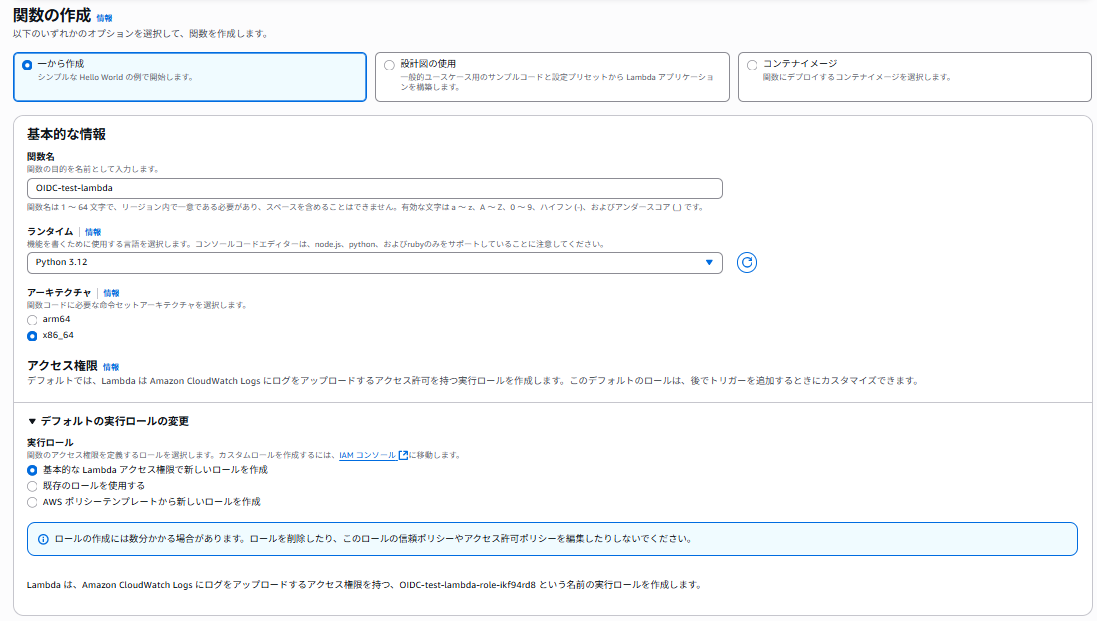Viewport: 1097px width, 621px height.
Task: Click the アクセス権限 heading text
Action: coord(62,366)
